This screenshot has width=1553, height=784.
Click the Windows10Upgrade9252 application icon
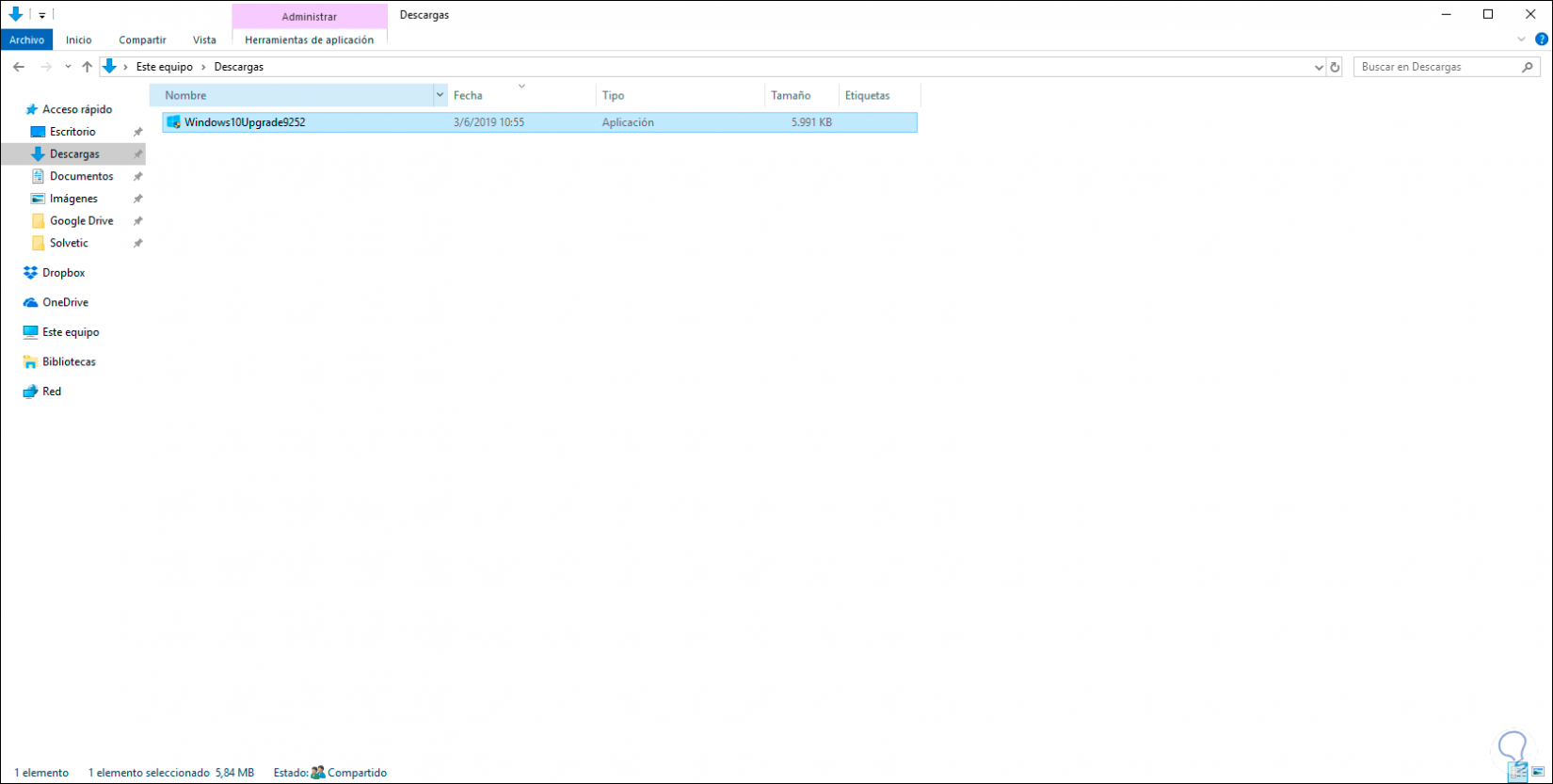point(173,122)
